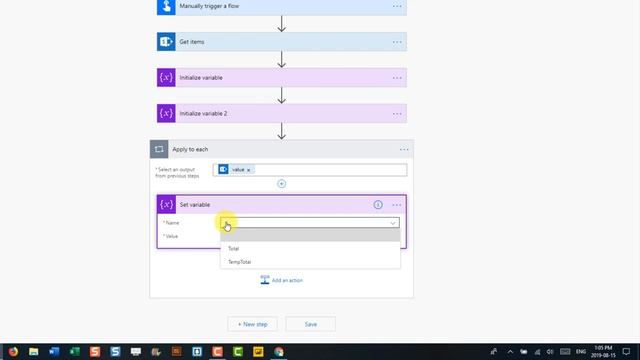This screenshot has width=640, height=360.
Task: Open the orange Camtasia taskbar icon
Action: (x=217, y=351)
